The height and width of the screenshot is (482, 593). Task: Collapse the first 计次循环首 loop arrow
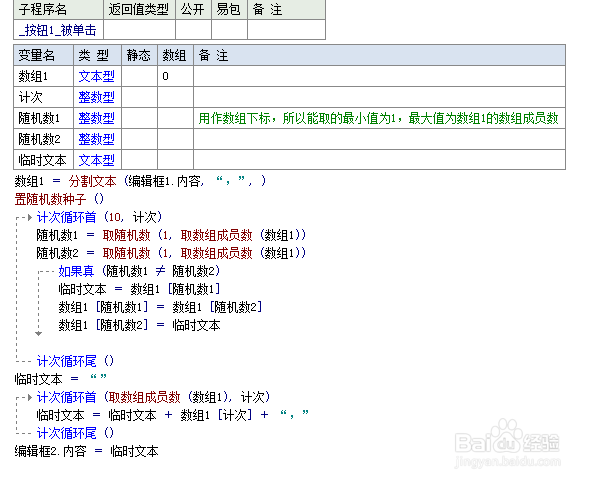[29, 217]
